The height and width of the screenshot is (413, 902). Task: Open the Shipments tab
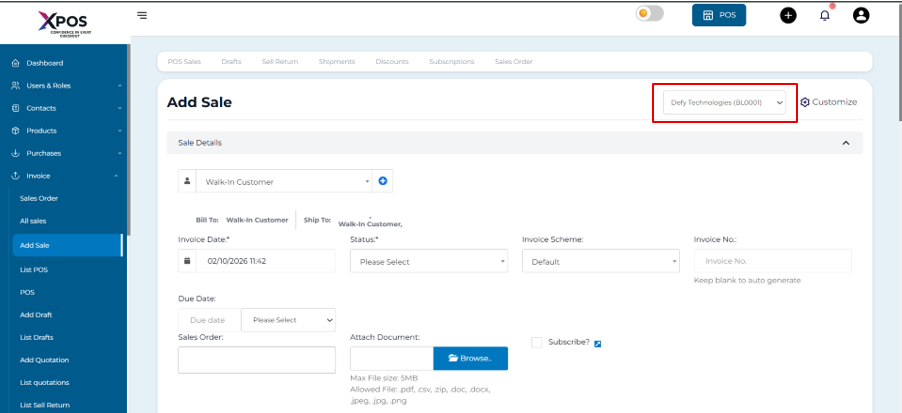(337, 61)
